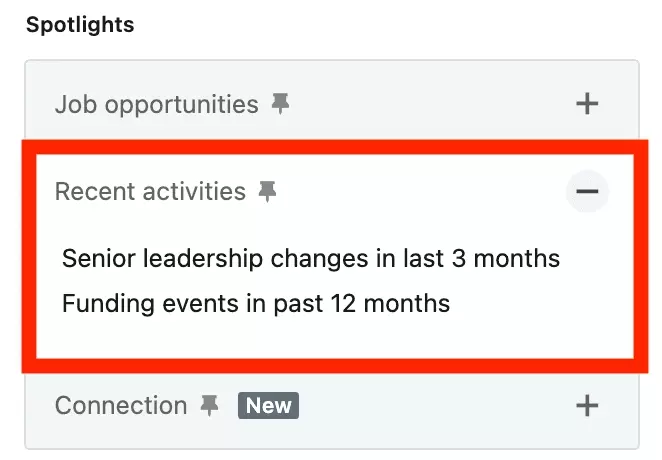Select Funding events in past 12 months
The image size is (662, 460).
point(256,303)
